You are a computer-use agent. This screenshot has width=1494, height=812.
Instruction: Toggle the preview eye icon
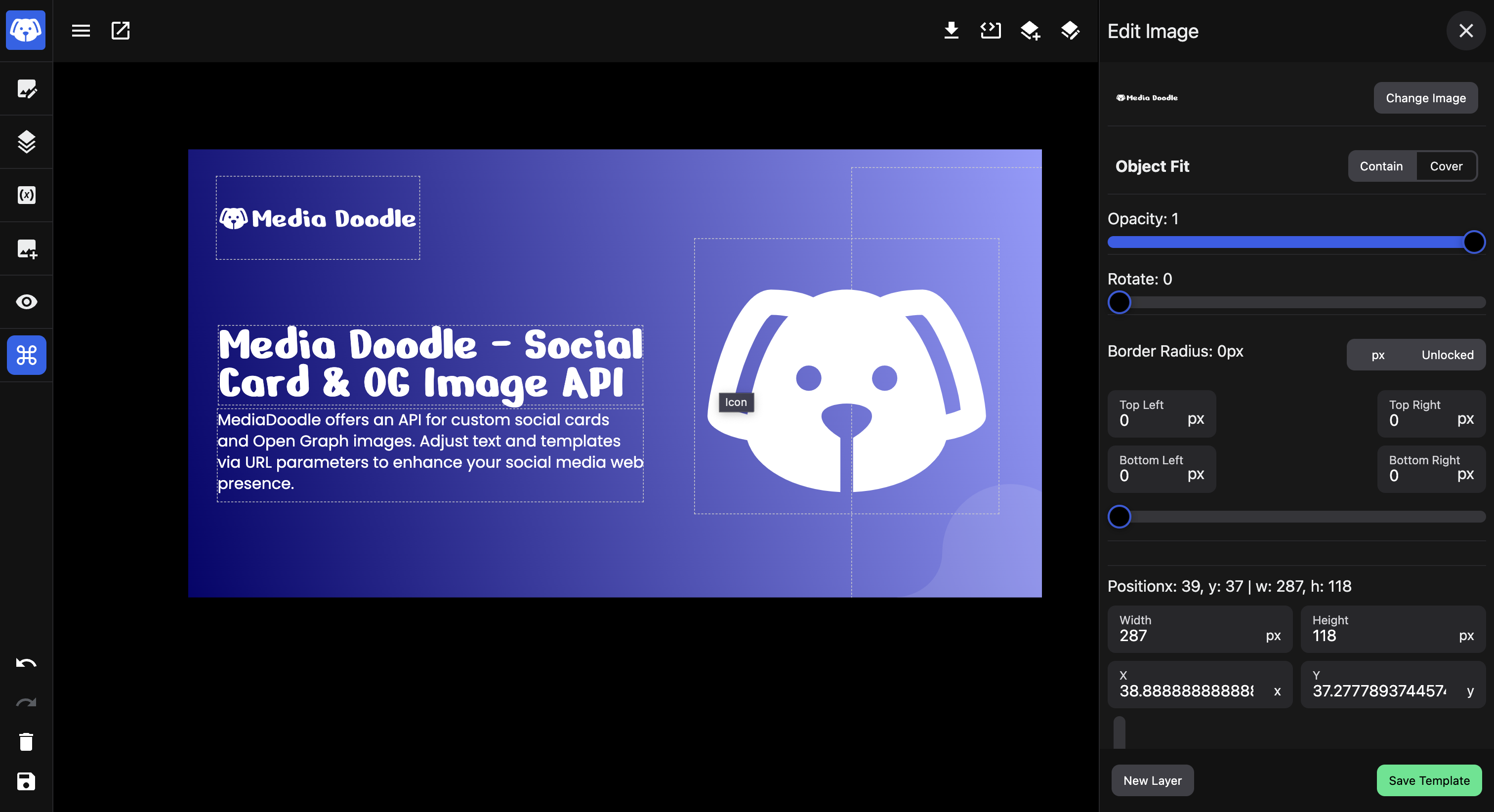[x=26, y=302]
